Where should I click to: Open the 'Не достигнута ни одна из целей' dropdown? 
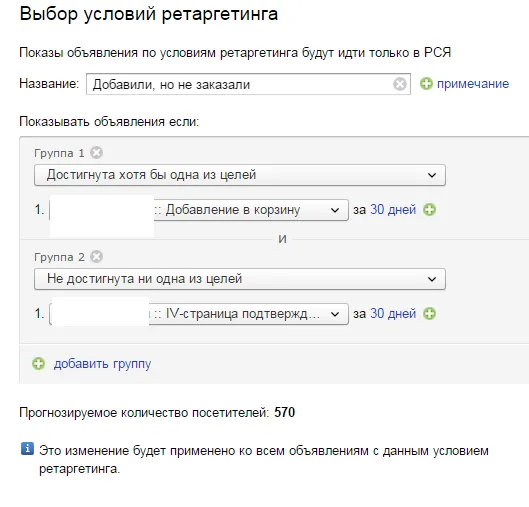[x=240, y=279]
